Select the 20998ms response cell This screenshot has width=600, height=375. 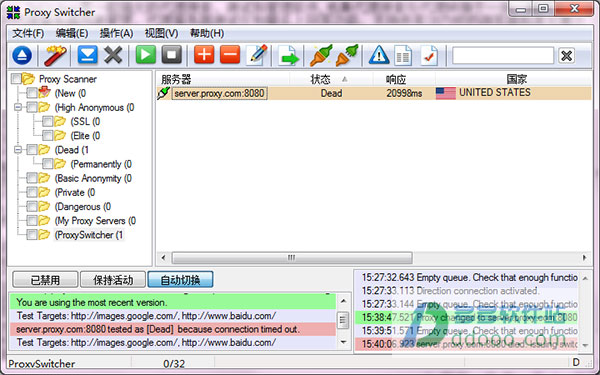coord(404,93)
